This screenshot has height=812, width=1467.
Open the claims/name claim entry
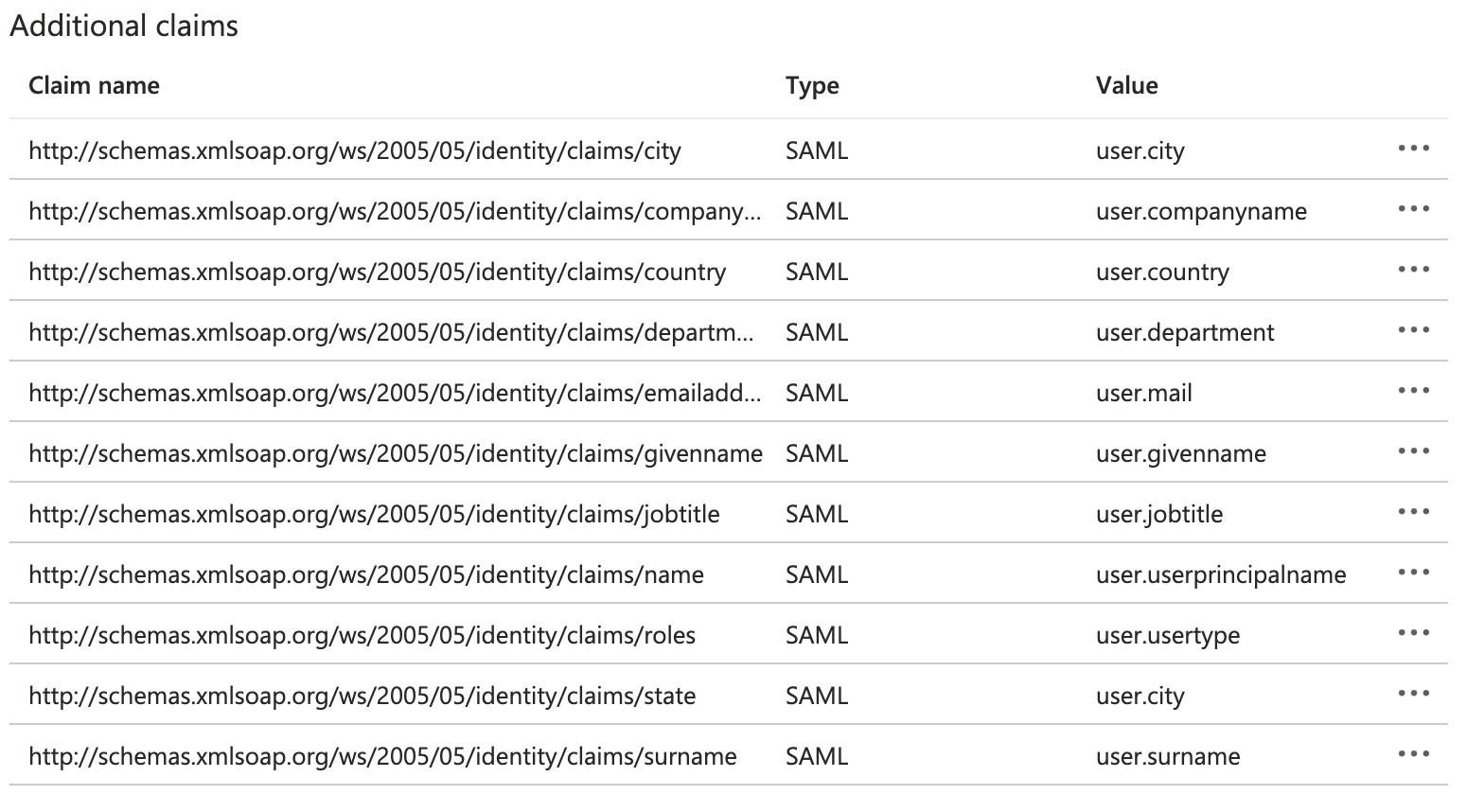click(x=366, y=574)
